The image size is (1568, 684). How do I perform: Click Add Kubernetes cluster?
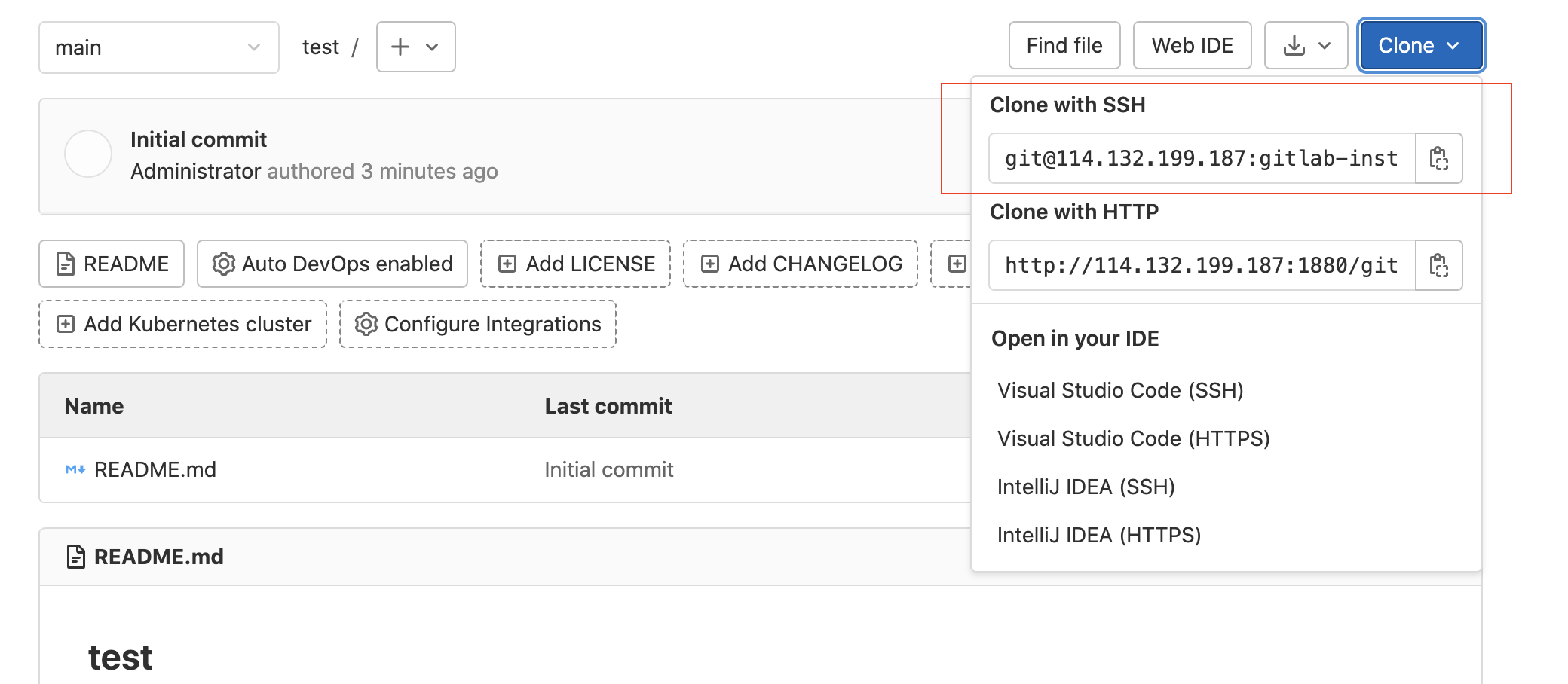(x=183, y=324)
